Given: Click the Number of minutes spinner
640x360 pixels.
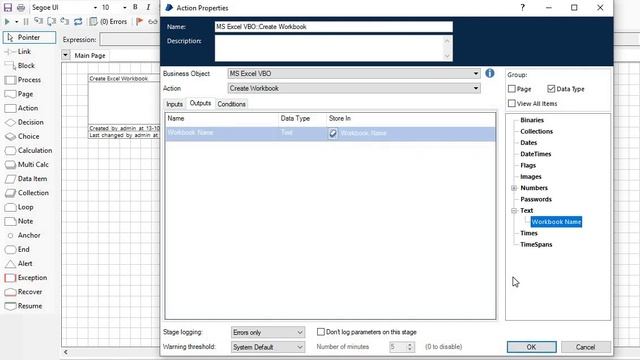Looking at the screenshot, I should point(402,347).
